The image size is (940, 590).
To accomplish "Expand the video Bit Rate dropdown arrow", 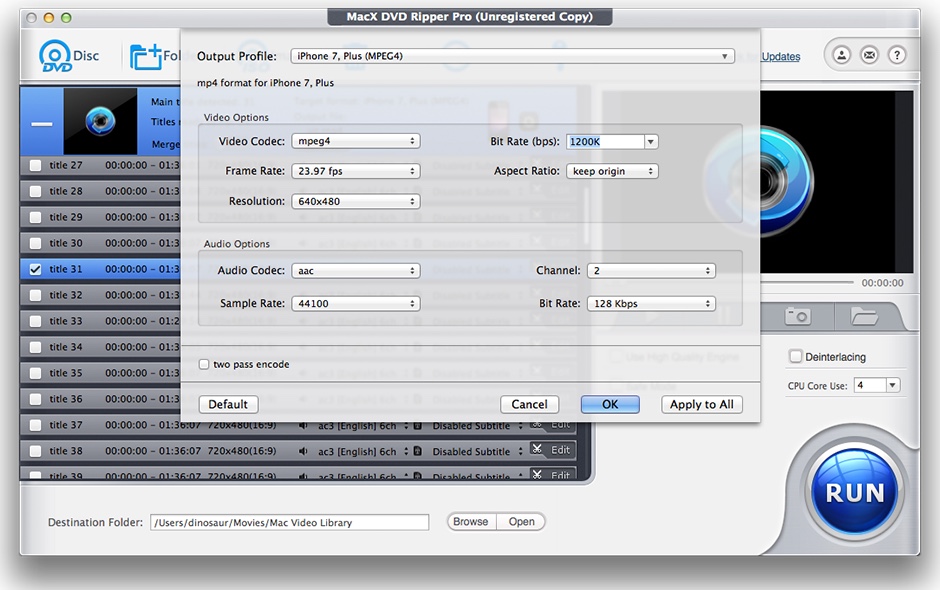I will point(650,142).
